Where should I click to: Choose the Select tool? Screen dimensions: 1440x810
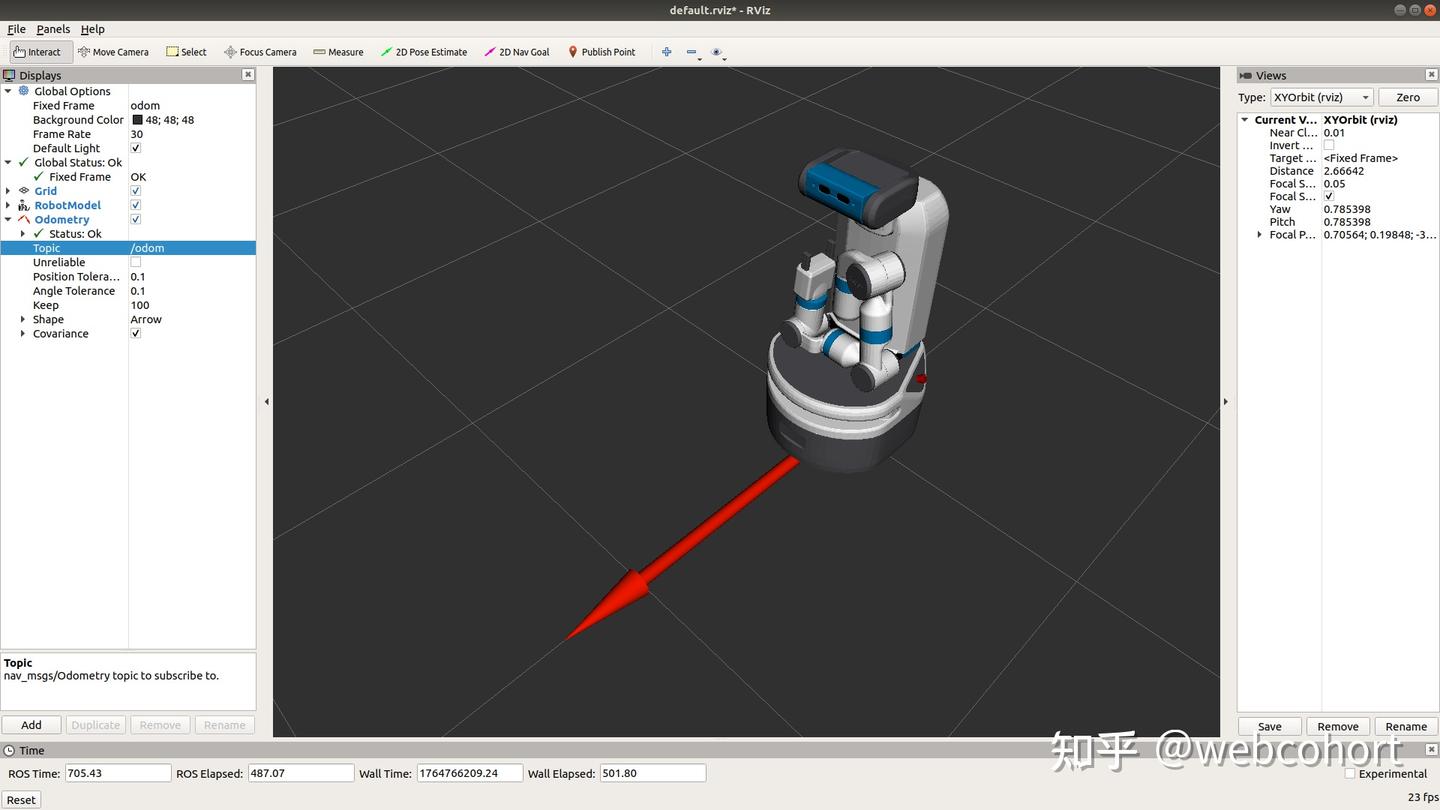186,52
